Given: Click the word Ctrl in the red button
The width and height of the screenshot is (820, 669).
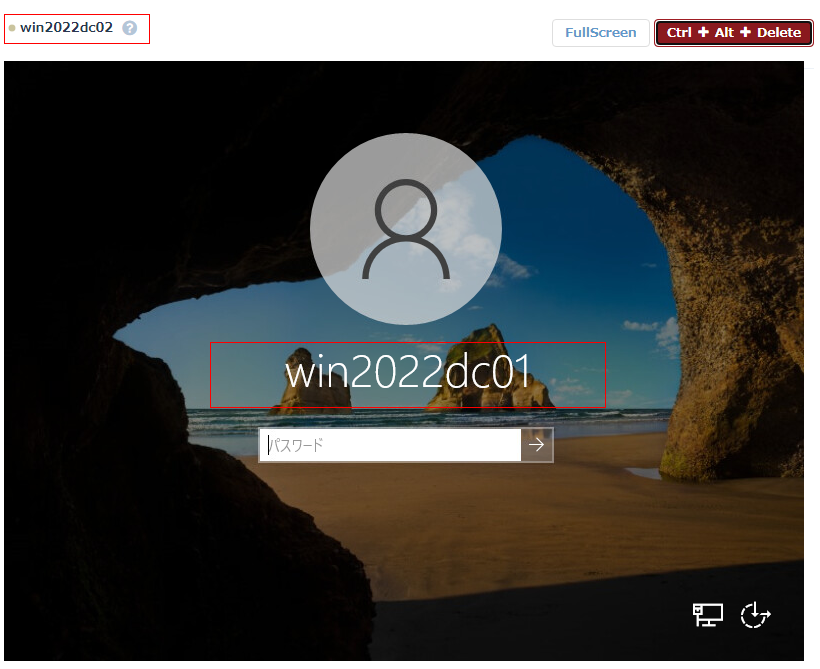Looking at the screenshot, I should (679, 33).
